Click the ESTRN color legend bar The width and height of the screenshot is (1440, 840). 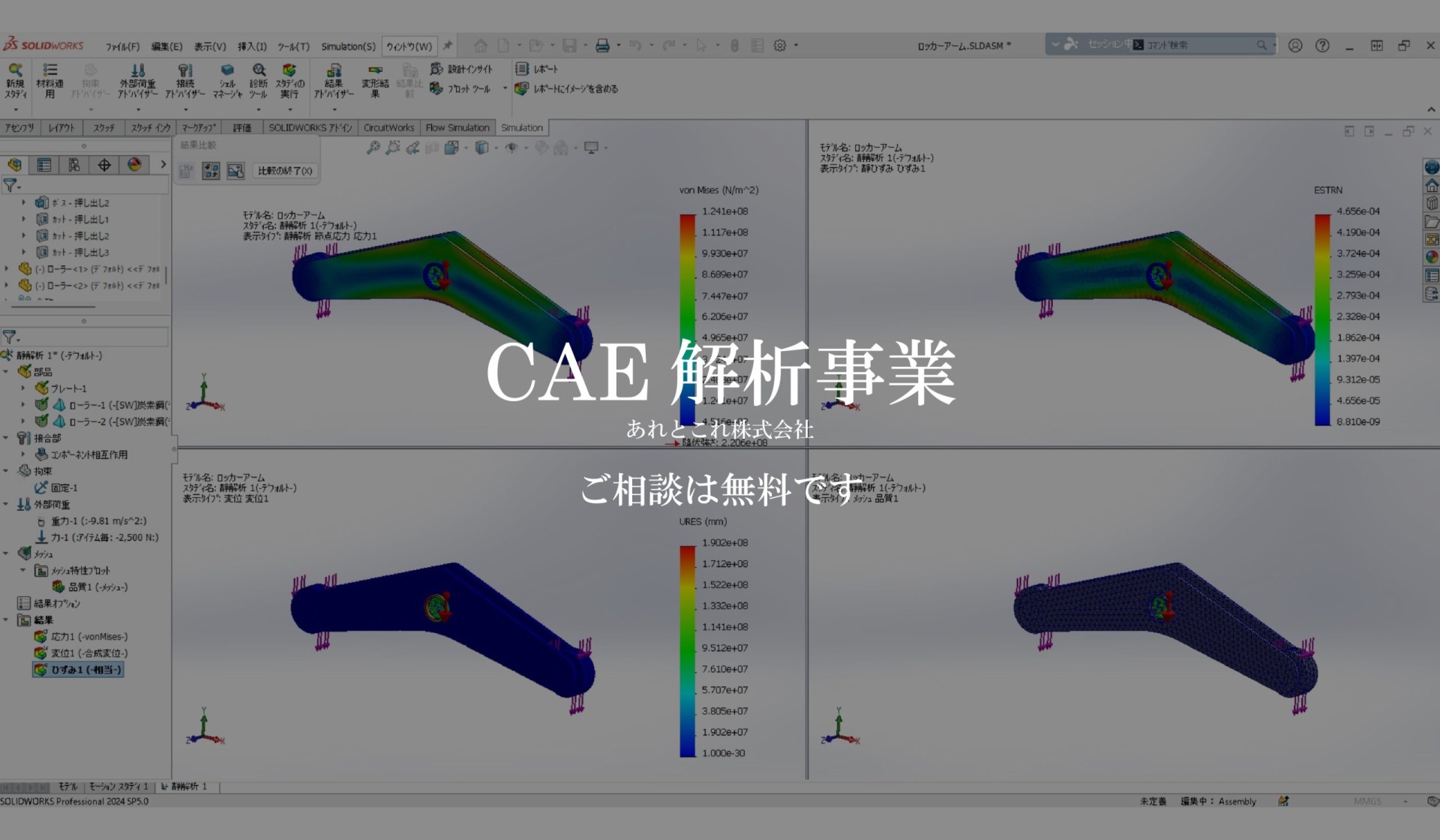1322,320
